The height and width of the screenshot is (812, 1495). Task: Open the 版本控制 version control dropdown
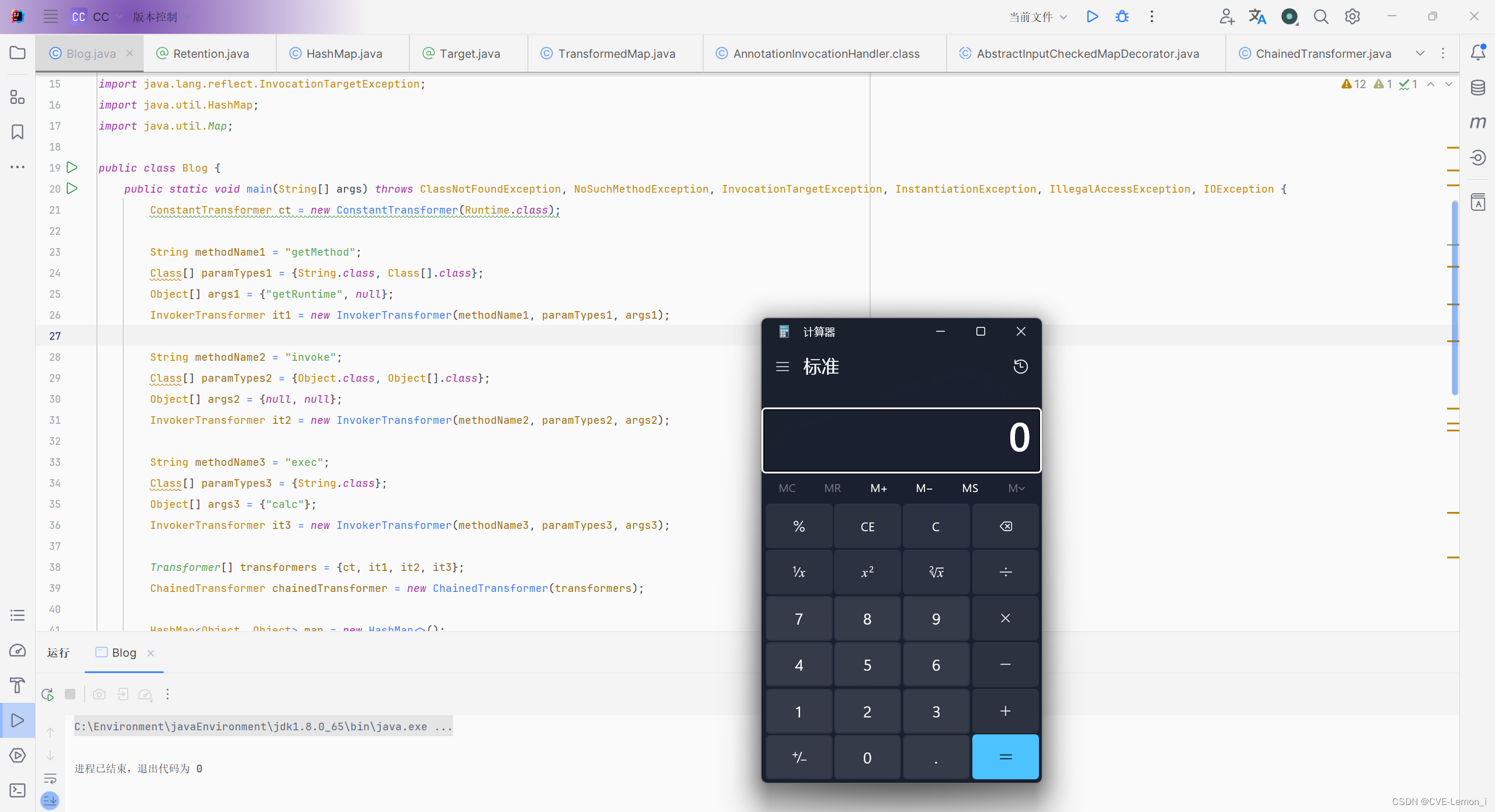[x=161, y=17]
